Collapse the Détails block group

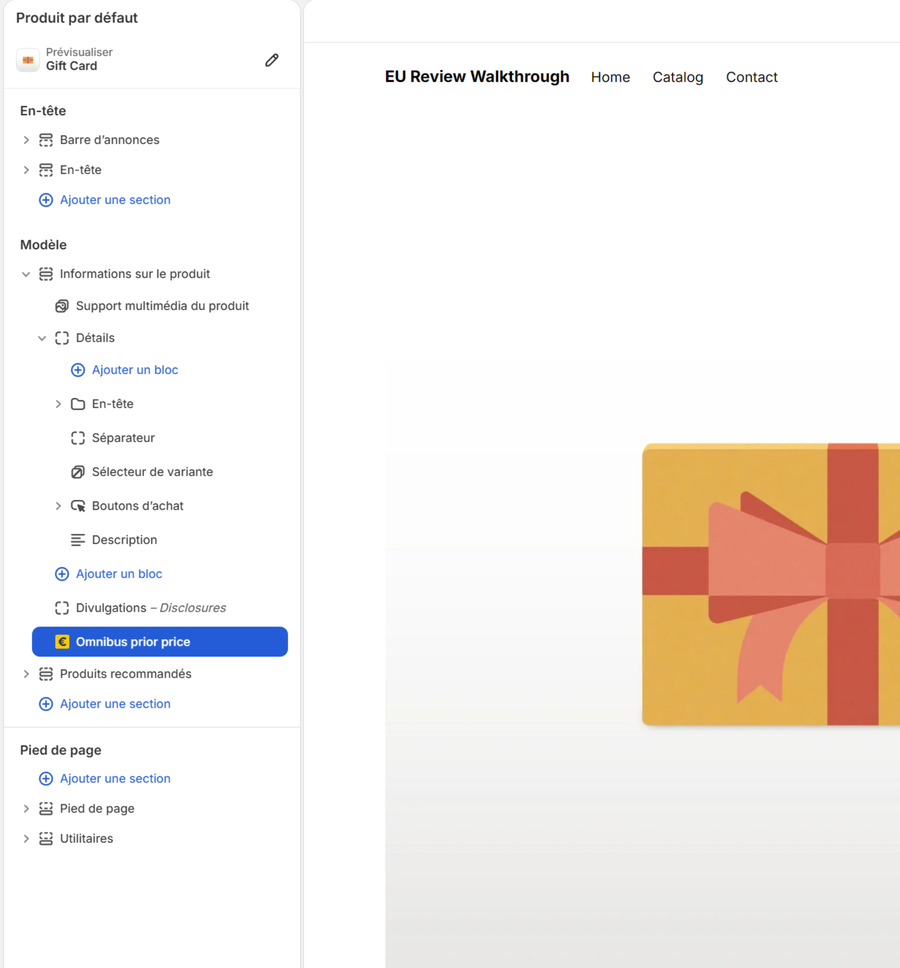(x=42, y=338)
